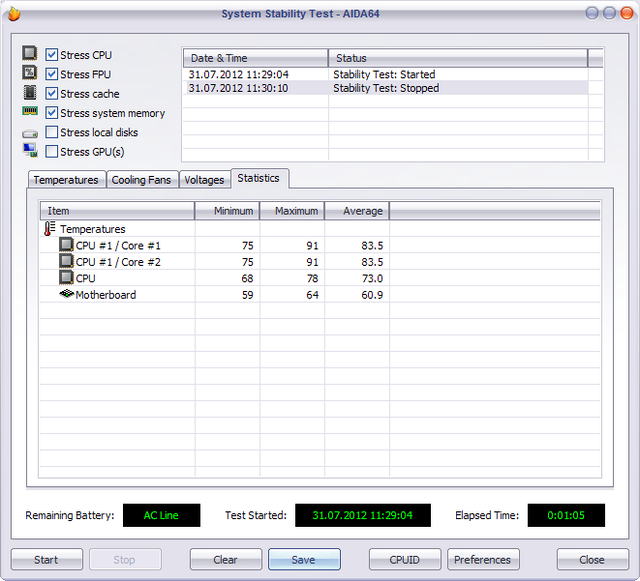This screenshot has width=640, height=581.
Task: Click the Save button
Action: click(304, 560)
